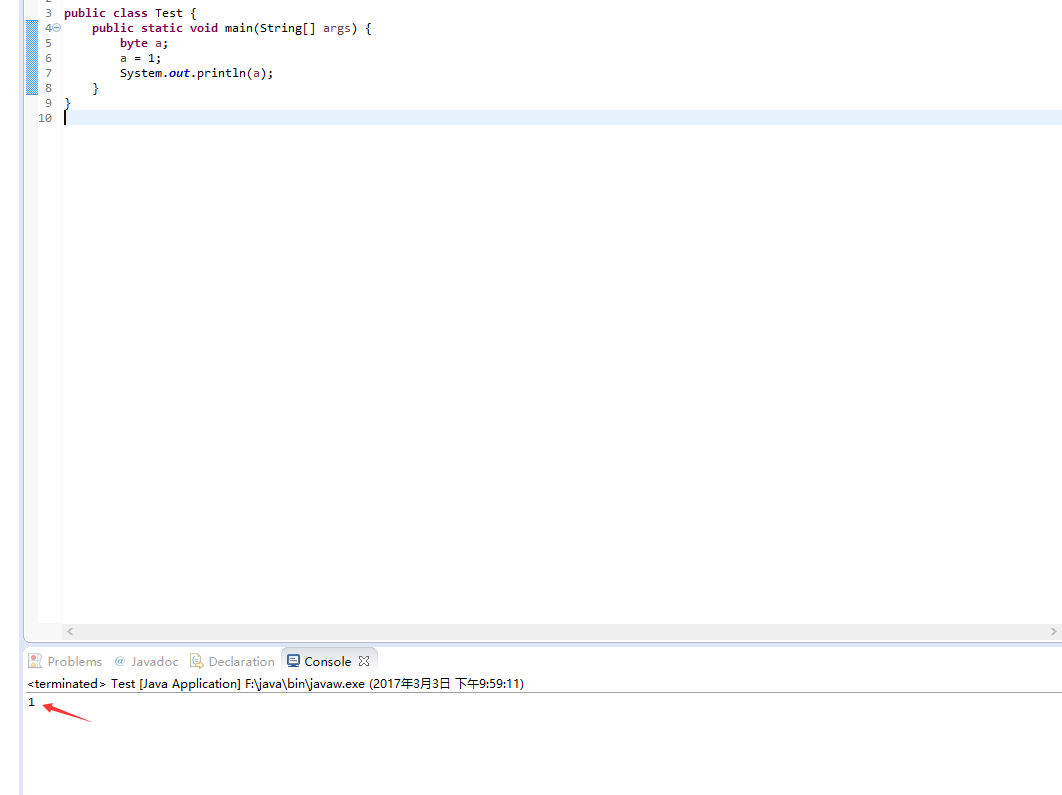Image resolution: width=1062 pixels, height=795 pixels.
Task: Click the horizontal scrollbar's right arrow
Action: [x=1054, y=631]
